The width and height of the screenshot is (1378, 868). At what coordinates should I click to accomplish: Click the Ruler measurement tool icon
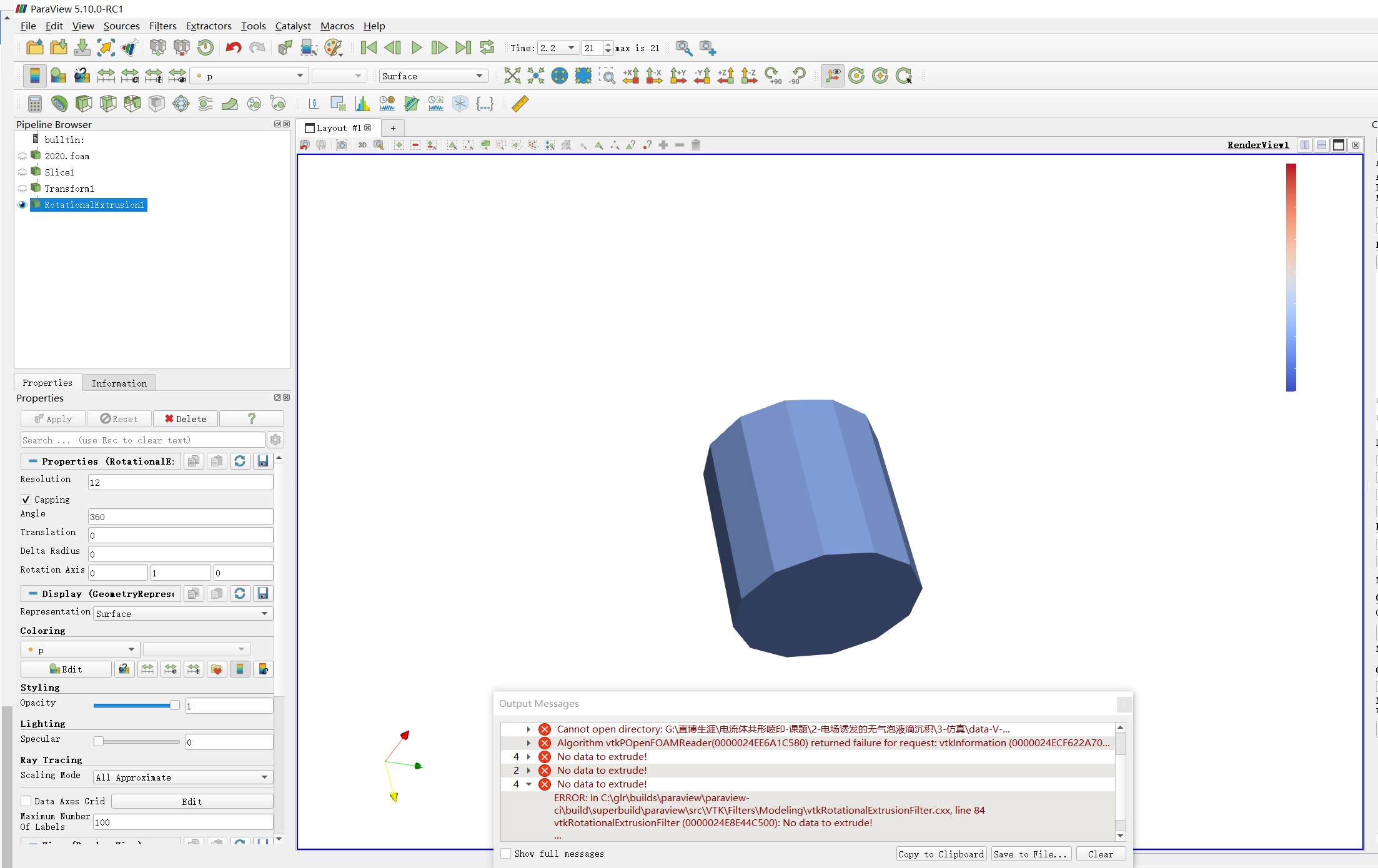(x=520, y=104)
